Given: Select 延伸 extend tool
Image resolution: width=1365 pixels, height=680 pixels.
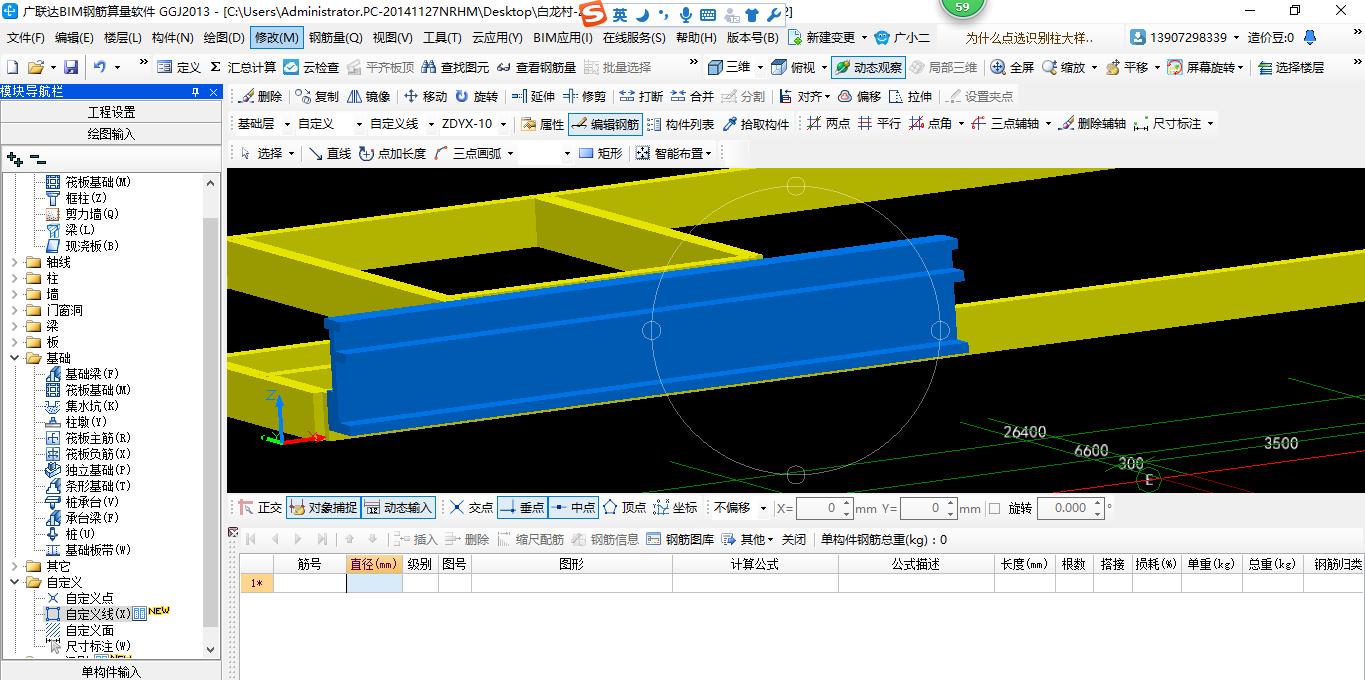Looking at the screenshot, I should (533, 97).
